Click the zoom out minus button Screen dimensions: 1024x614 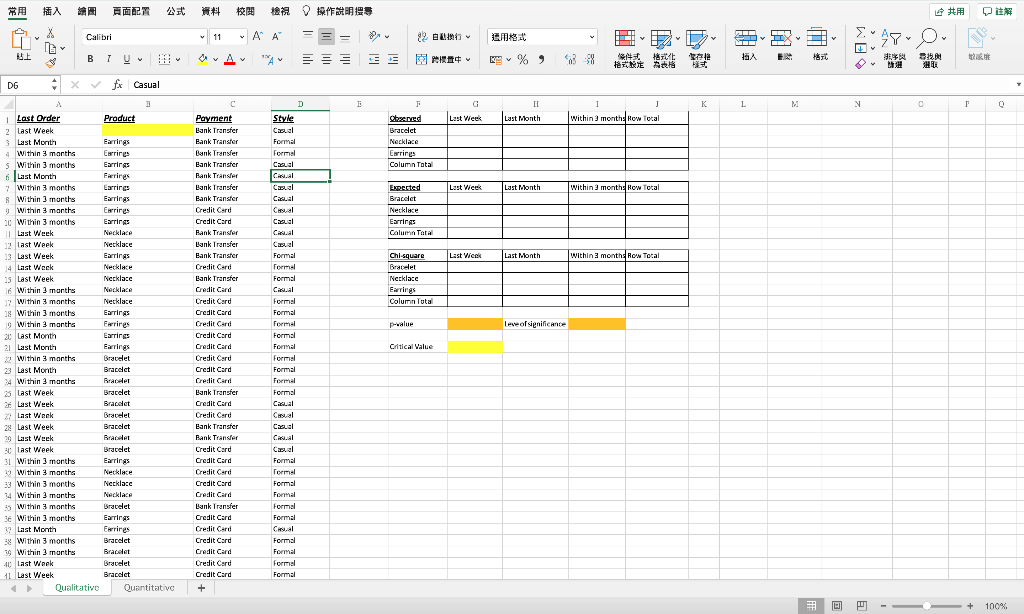pos(884,606)
